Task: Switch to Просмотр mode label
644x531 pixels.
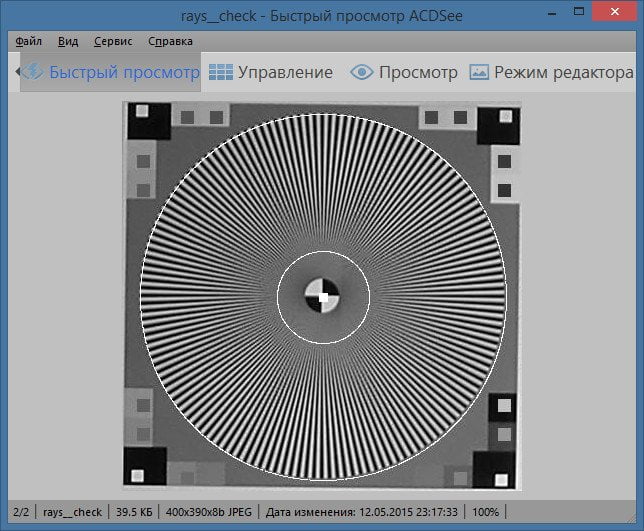Action: (418, 73)
